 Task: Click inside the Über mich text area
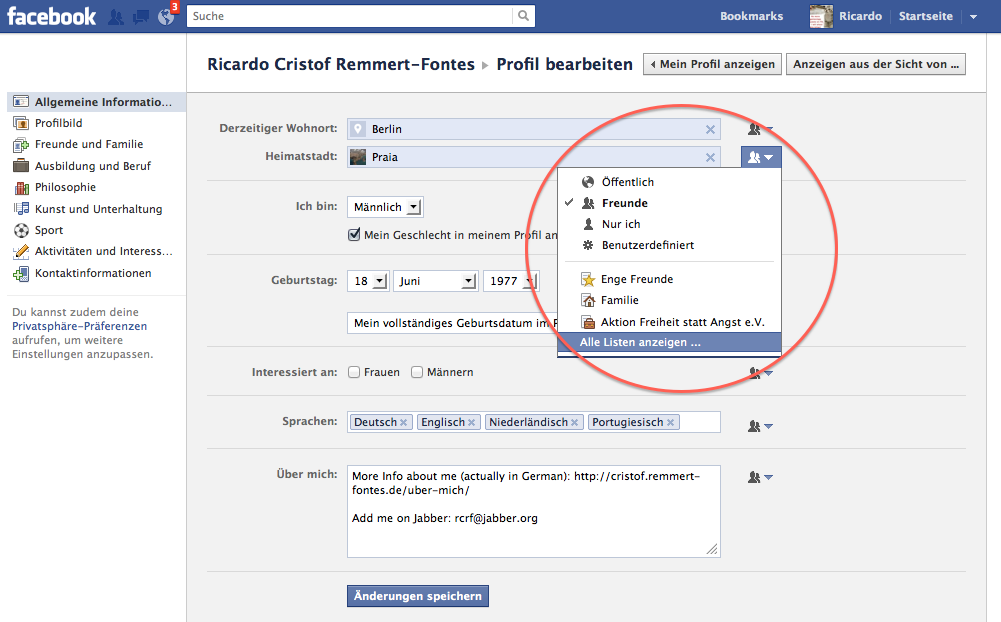[x=534, y=512]
